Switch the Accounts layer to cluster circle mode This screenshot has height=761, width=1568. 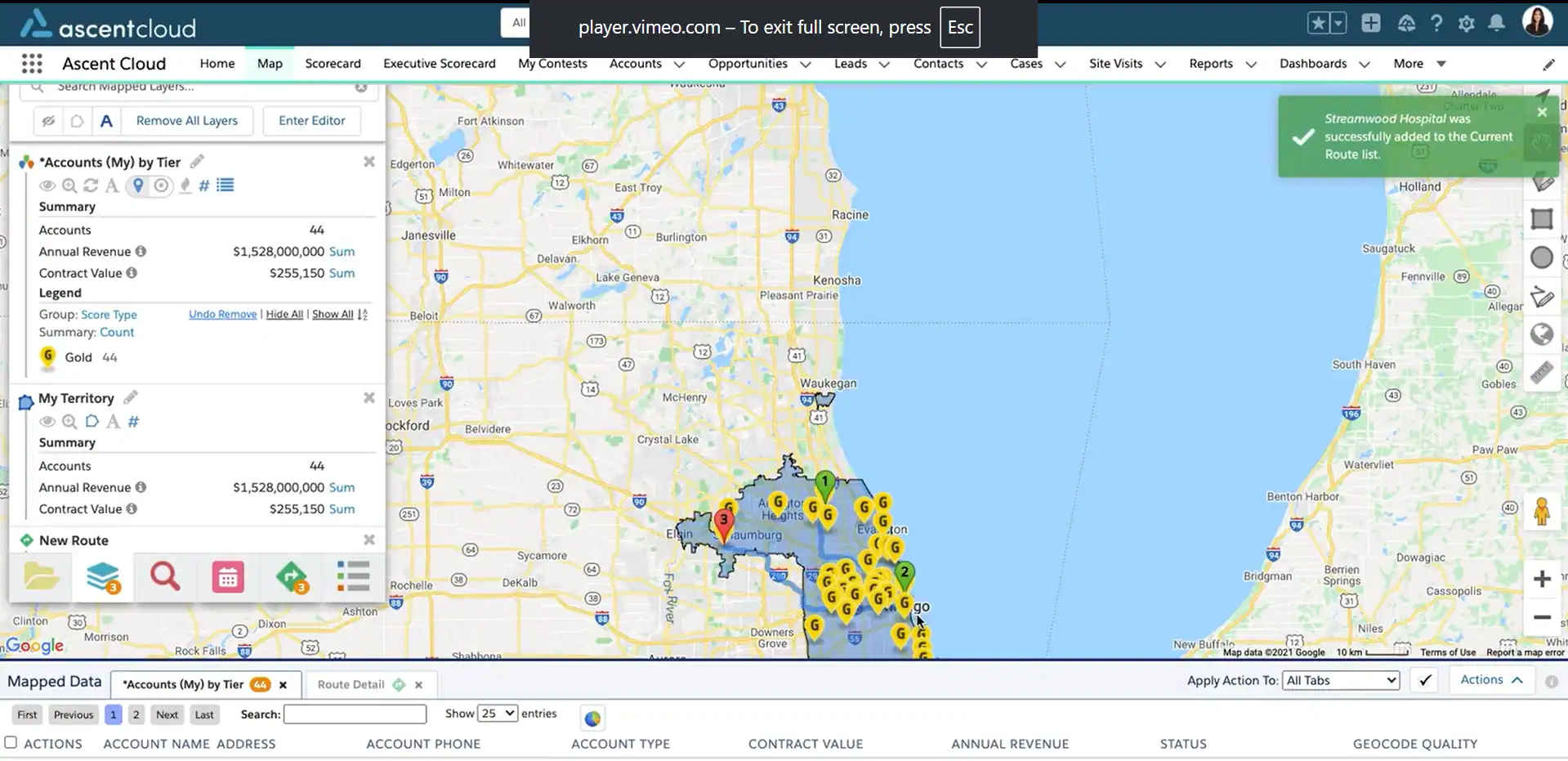pos(161,186)
